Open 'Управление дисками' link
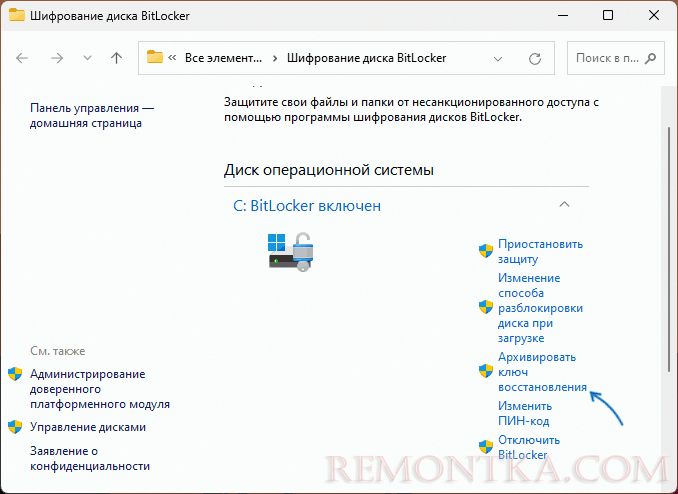This screenshot has width=678, height=494. [x=88, y=427]
